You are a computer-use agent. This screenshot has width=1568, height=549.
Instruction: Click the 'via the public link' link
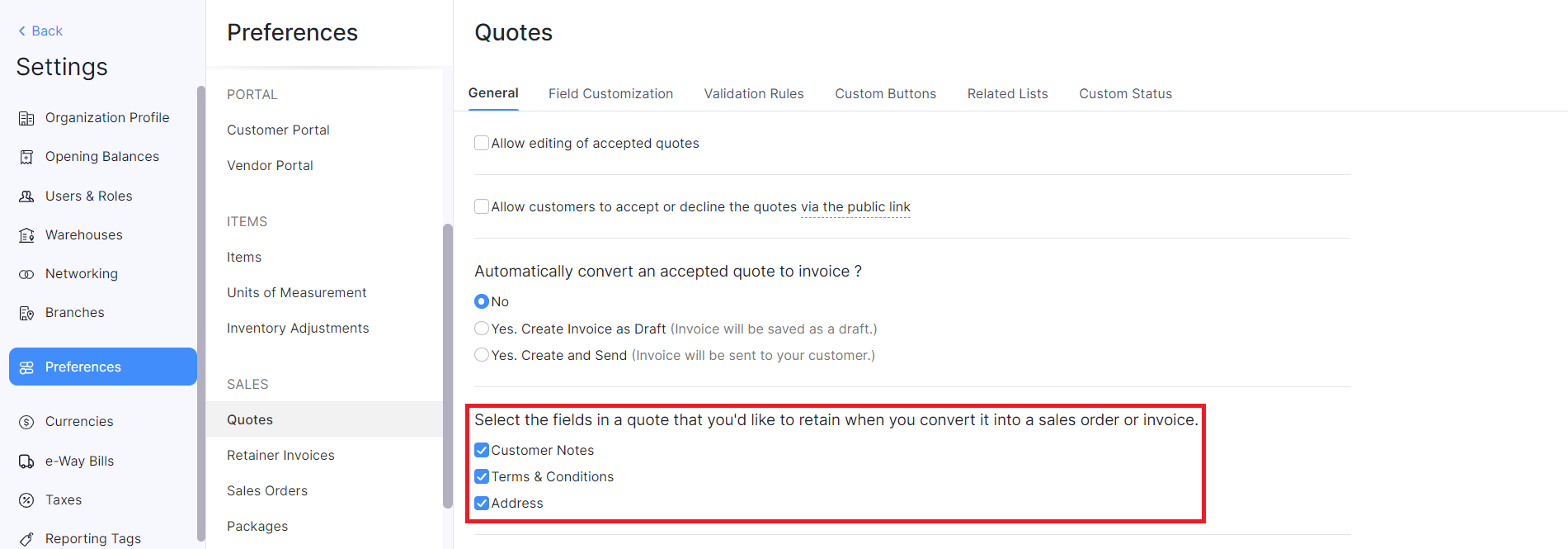(855, 206)
